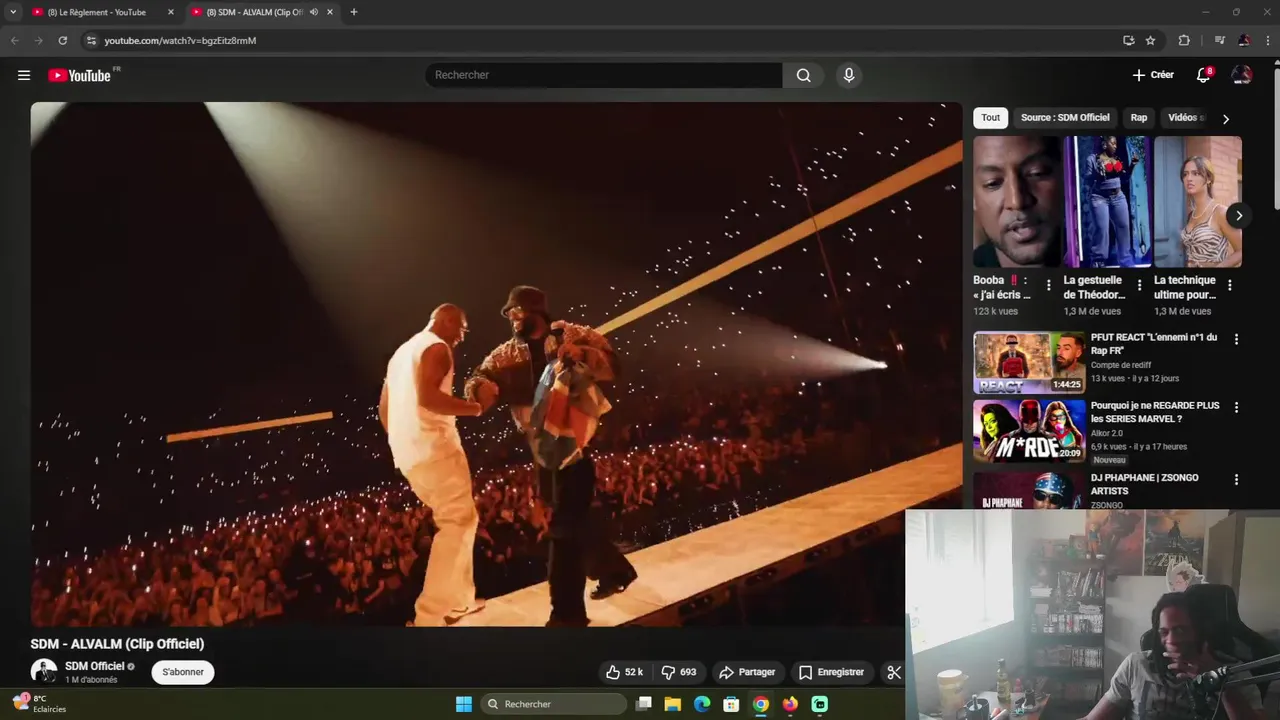
Task: Open a new browser tab
Action: [x=353, y=12]
